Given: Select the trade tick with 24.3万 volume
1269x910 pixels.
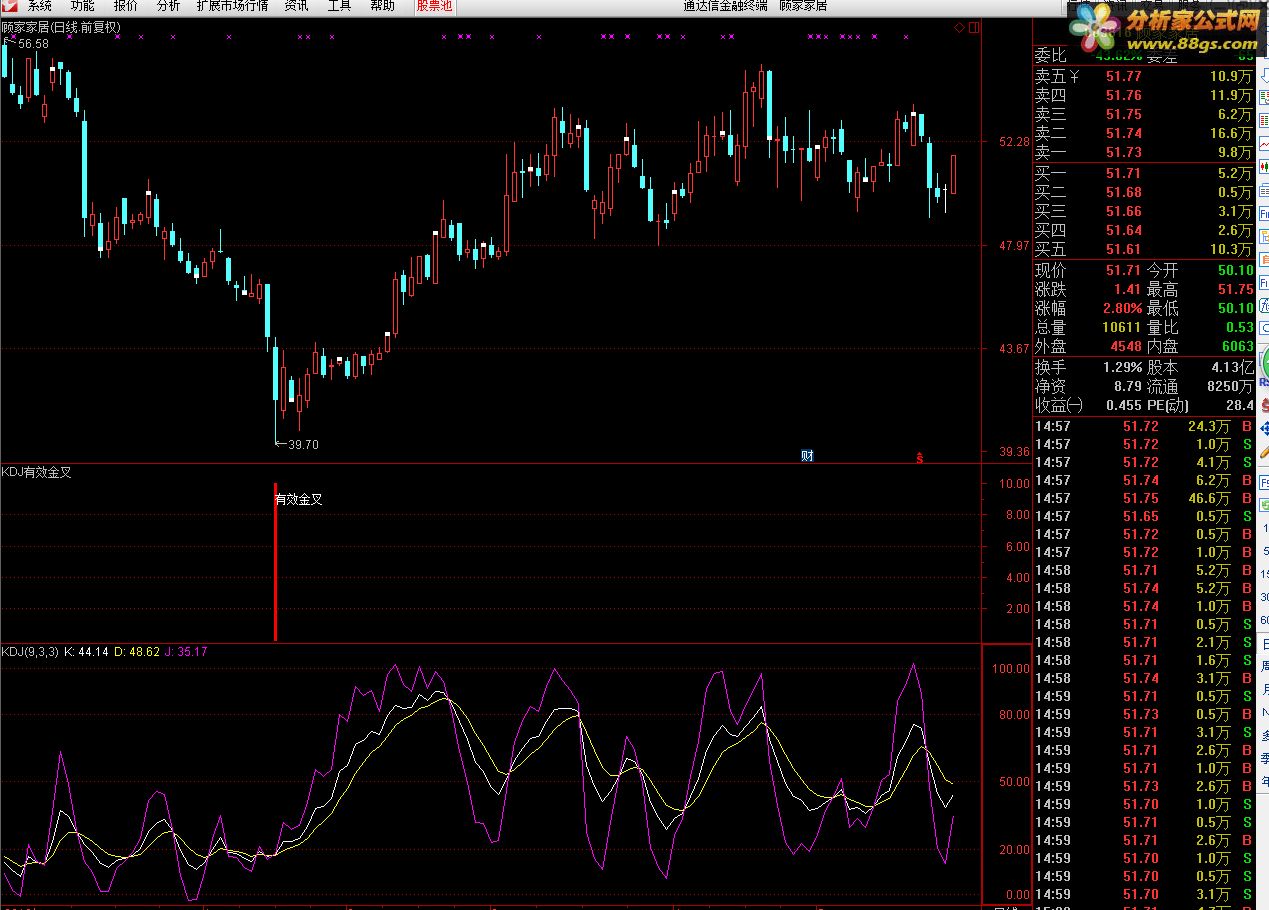Looking at the screenshot, I should pyautogui.click(x=1144, y=427).
